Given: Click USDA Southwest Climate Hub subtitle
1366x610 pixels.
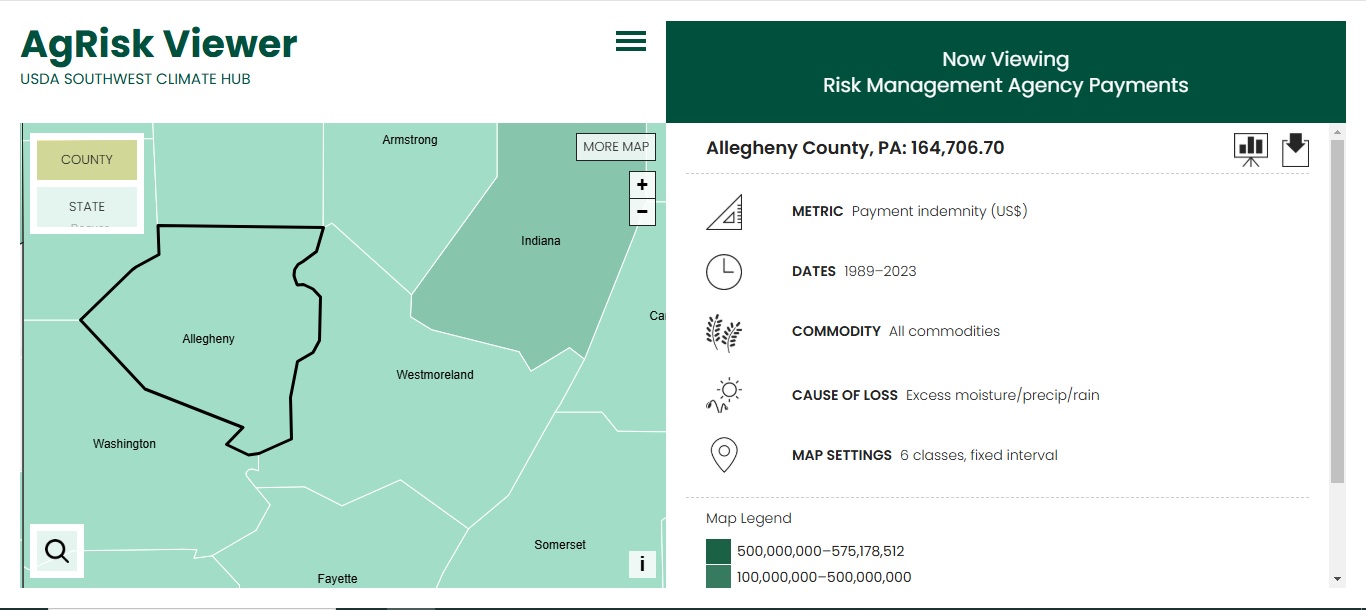Looking at the screenshot, I should [x=135, y=79].
